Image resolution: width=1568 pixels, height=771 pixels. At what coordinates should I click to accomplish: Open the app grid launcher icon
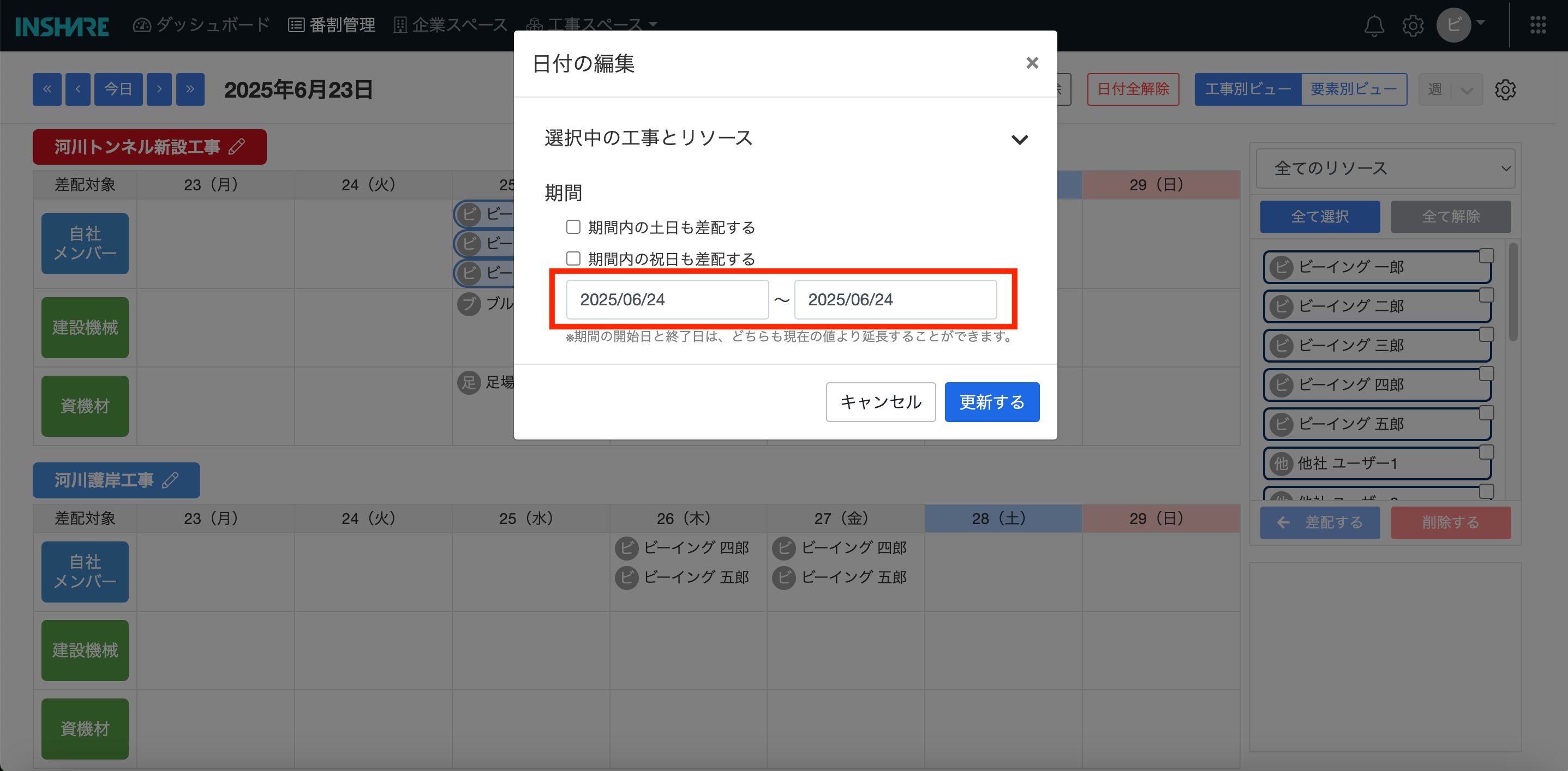(x=1537, y=25)
